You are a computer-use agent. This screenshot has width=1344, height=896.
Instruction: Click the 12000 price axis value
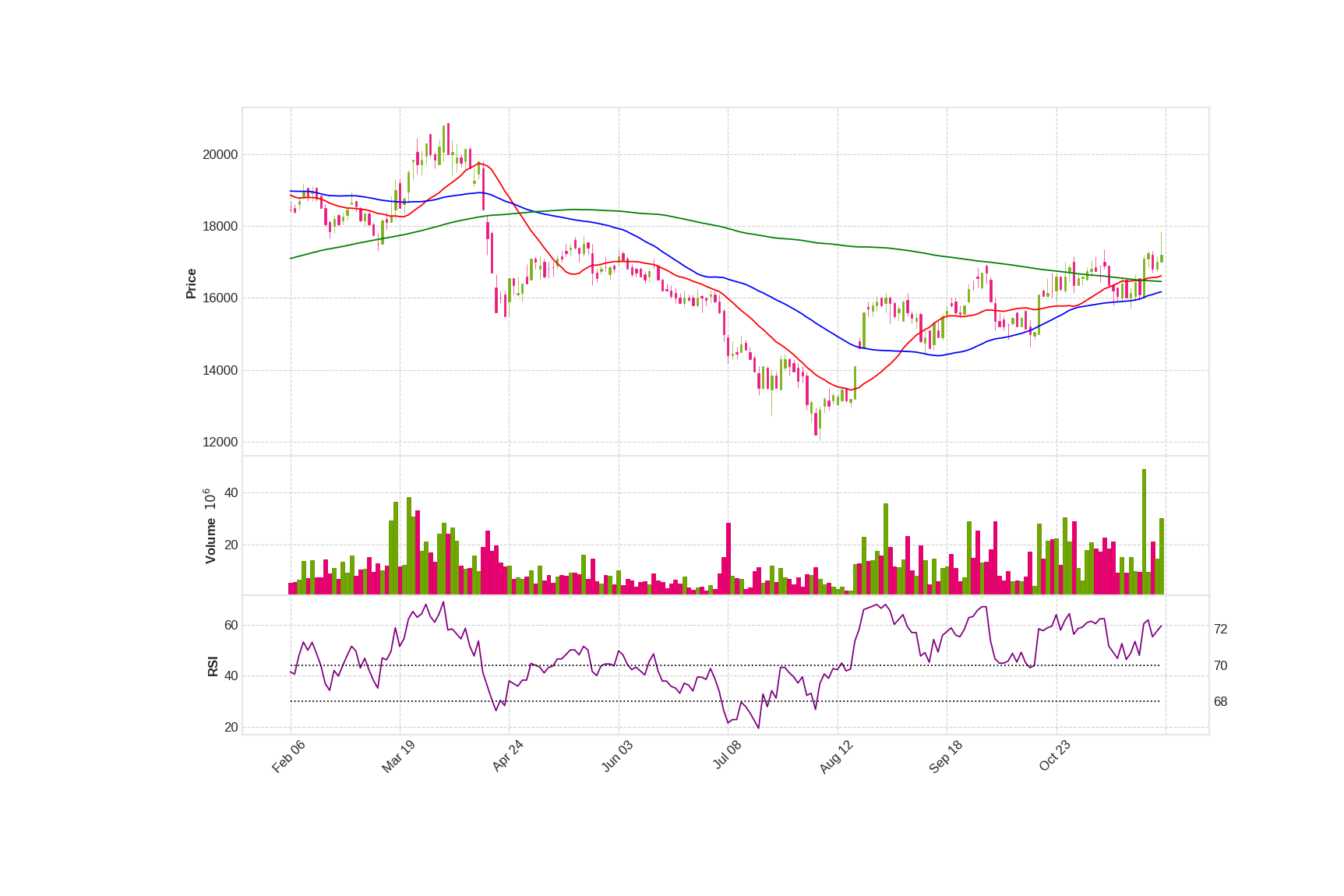(x=220, y=443)
